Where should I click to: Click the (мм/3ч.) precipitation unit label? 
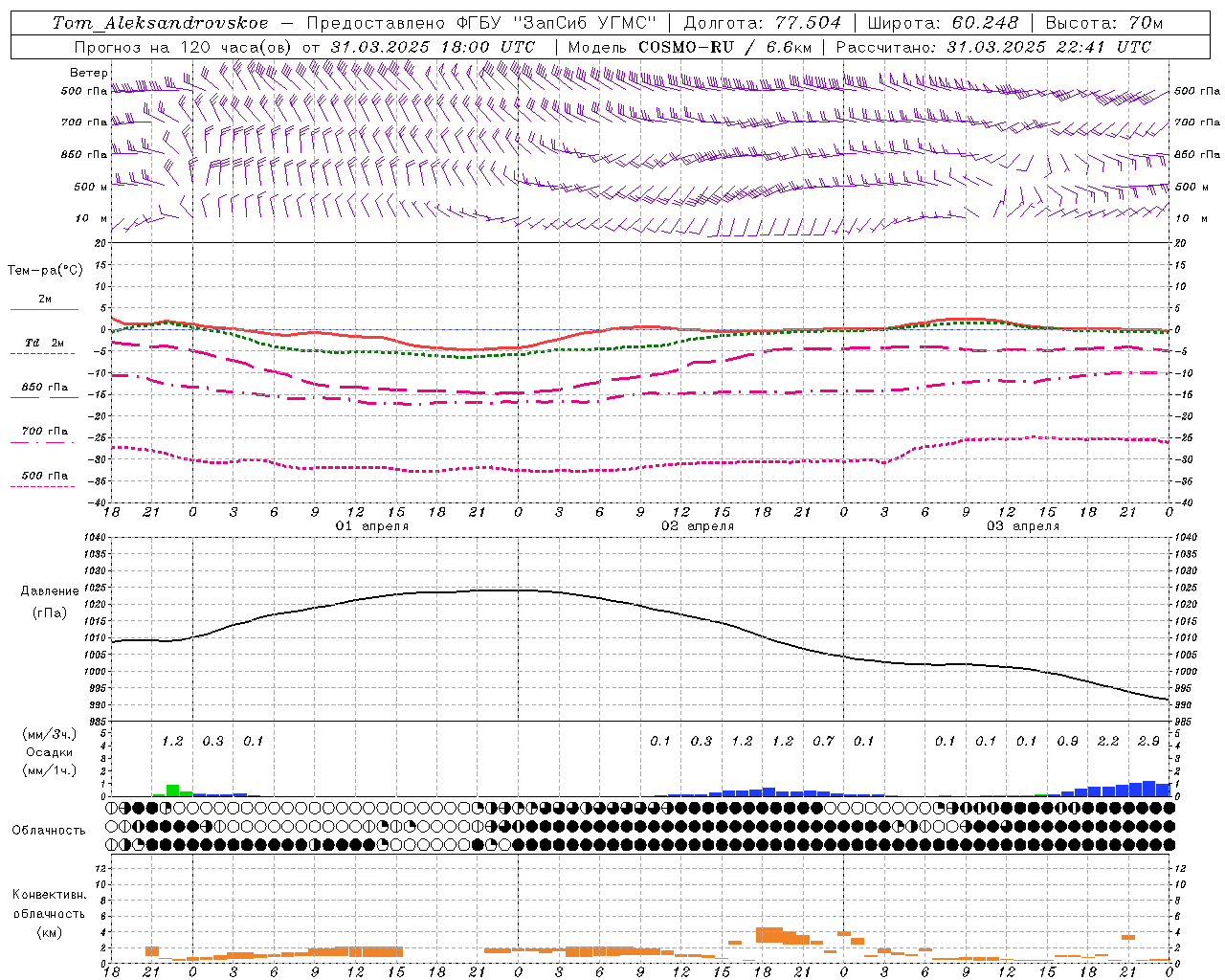point(51,734)
